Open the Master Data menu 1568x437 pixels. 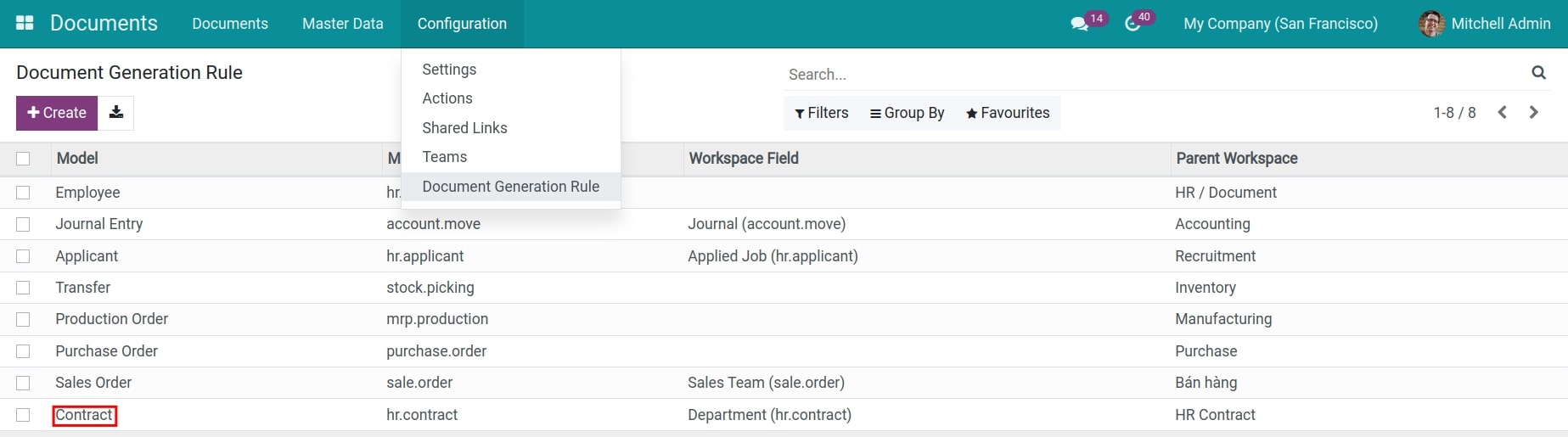pyautogui.click(x=342, y=24)
